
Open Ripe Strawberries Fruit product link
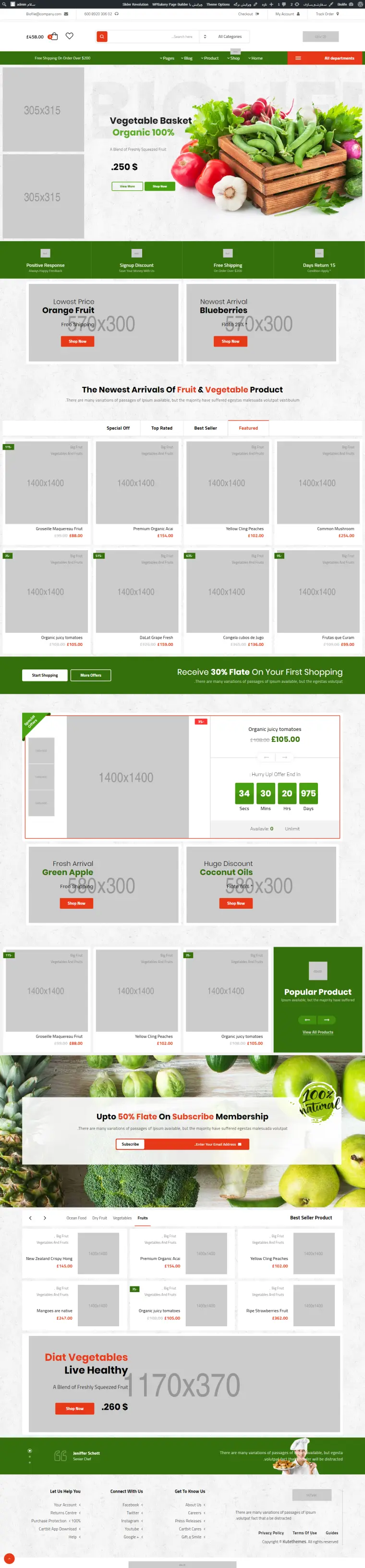(x=267, y=1311)
